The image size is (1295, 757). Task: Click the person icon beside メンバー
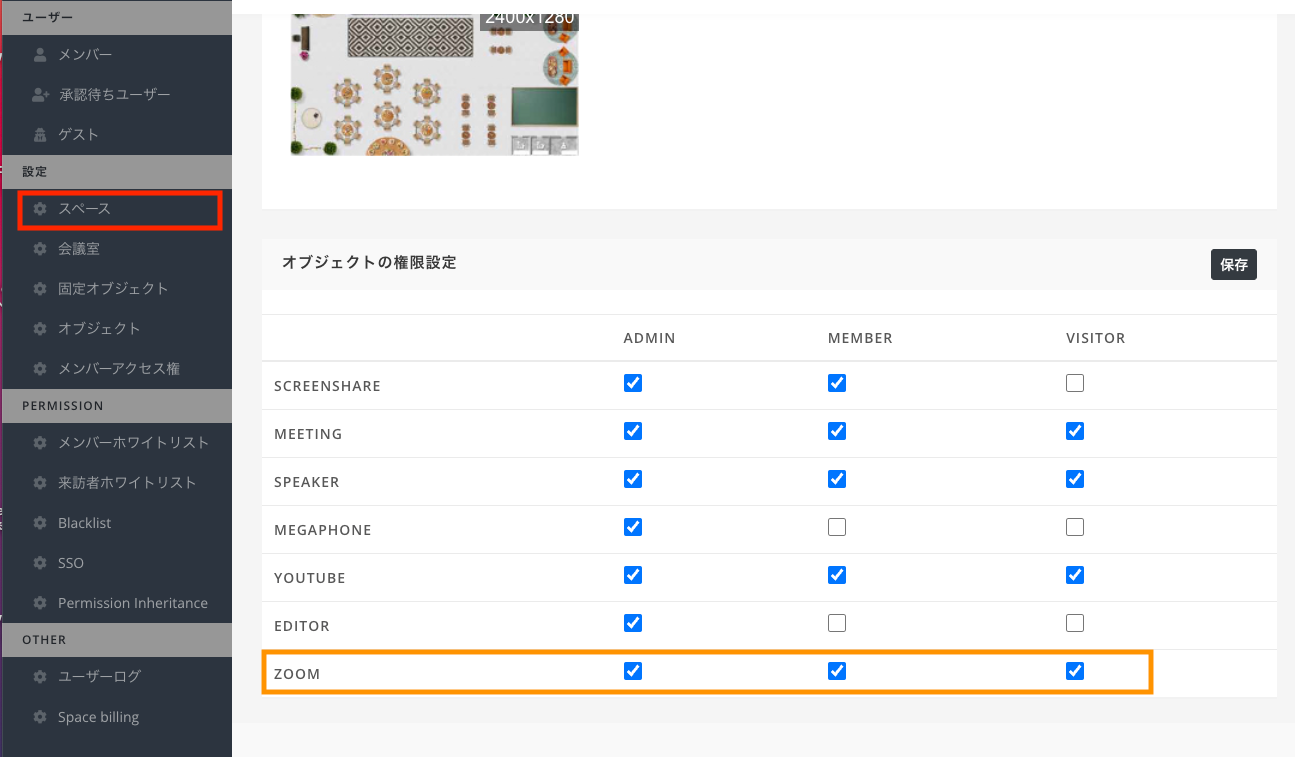[x=40, y=54]
